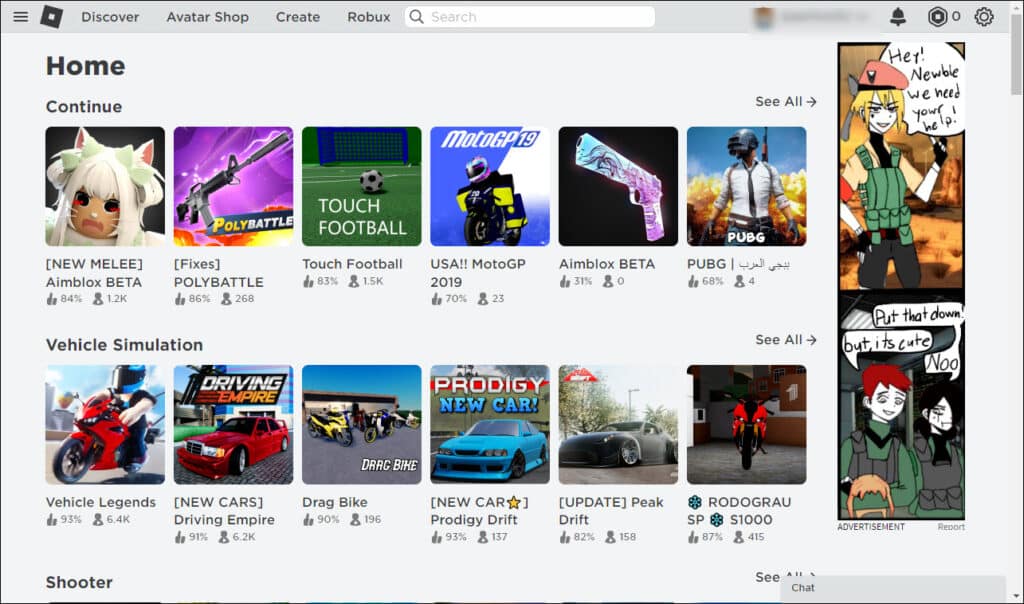Screen dimensions: 1024x604
Task: Open the hamburger navigation menu
Action: [x=21, y=16]
